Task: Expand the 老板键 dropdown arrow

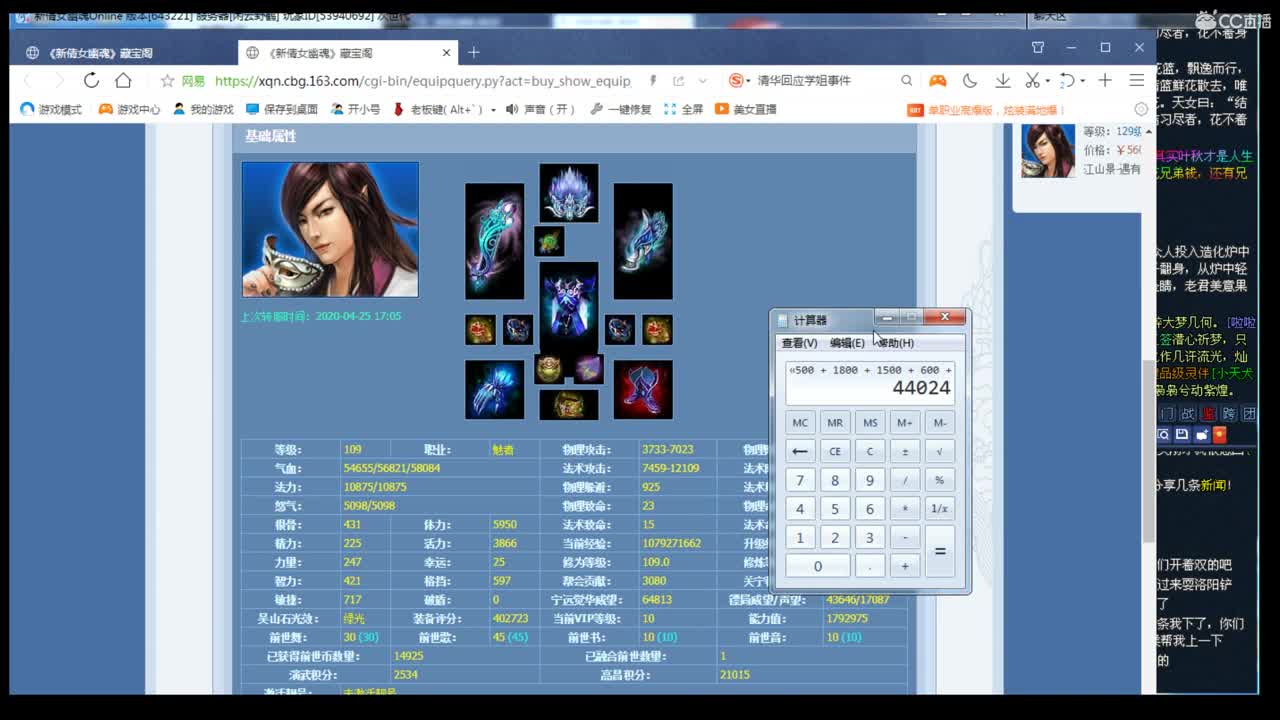Action: coord(493,110)
